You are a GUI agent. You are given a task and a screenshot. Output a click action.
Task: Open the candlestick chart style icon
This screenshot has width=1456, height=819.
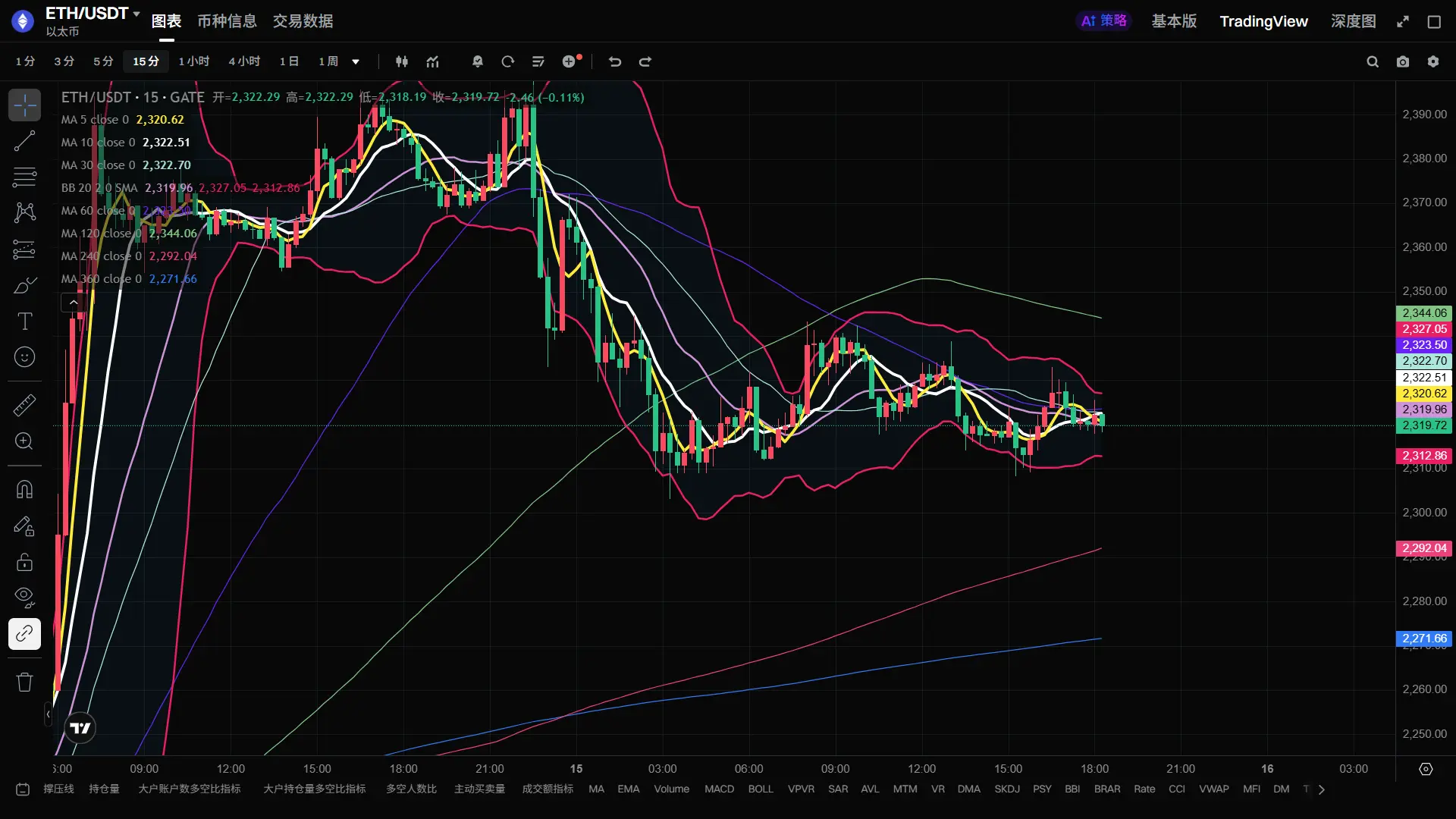click(402, 61)
